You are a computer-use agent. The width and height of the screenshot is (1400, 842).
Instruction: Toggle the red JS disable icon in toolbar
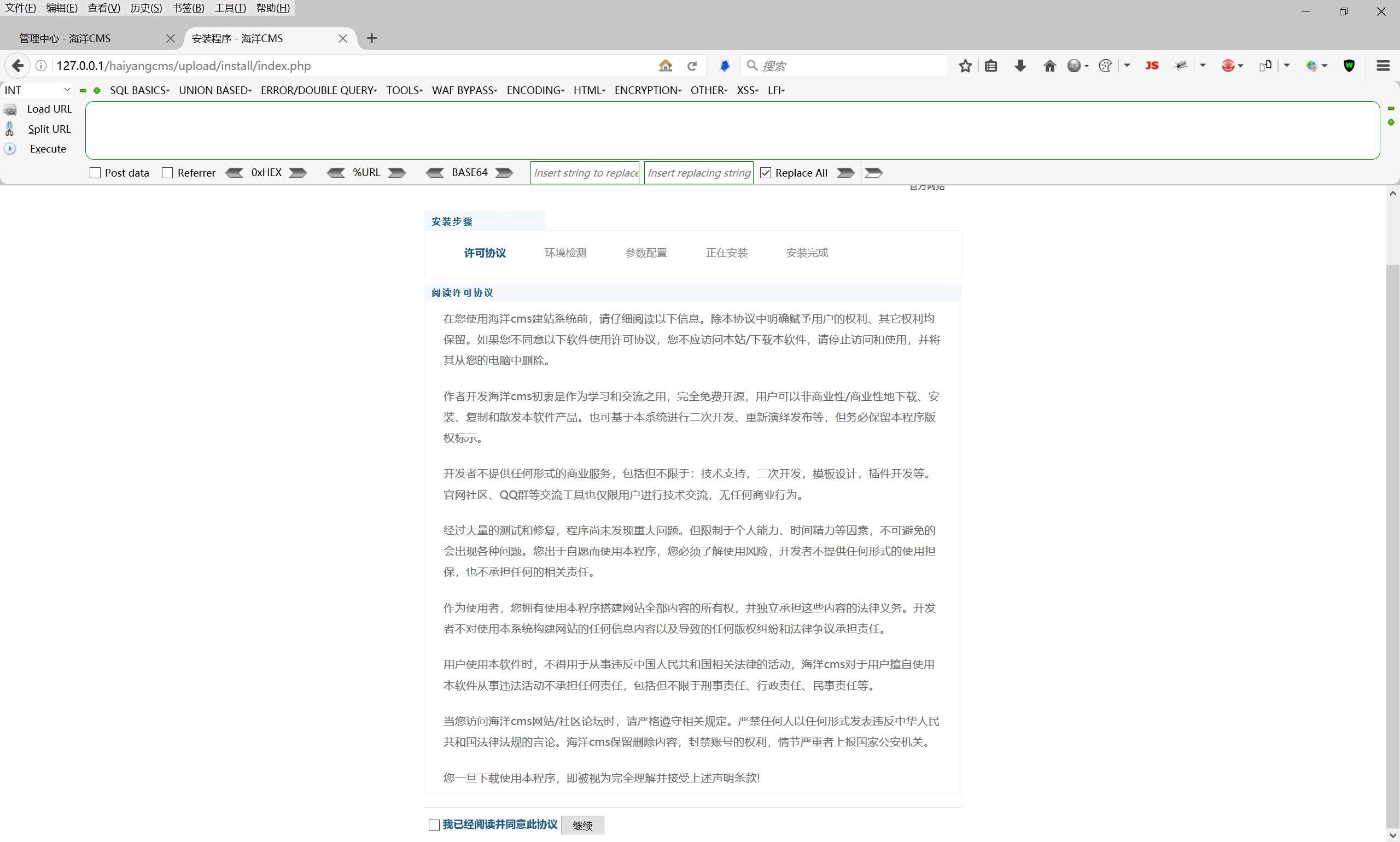coord(1152,65)
